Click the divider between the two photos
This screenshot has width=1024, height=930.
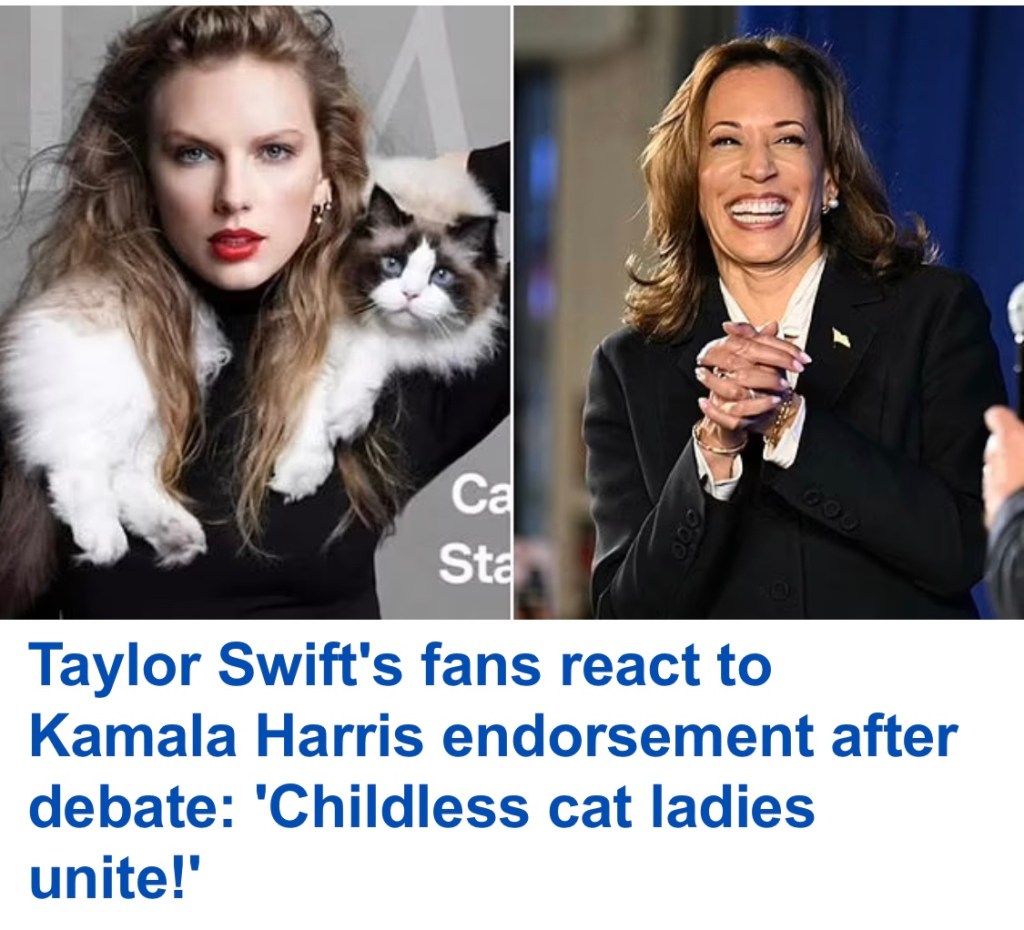click(512, 312)
